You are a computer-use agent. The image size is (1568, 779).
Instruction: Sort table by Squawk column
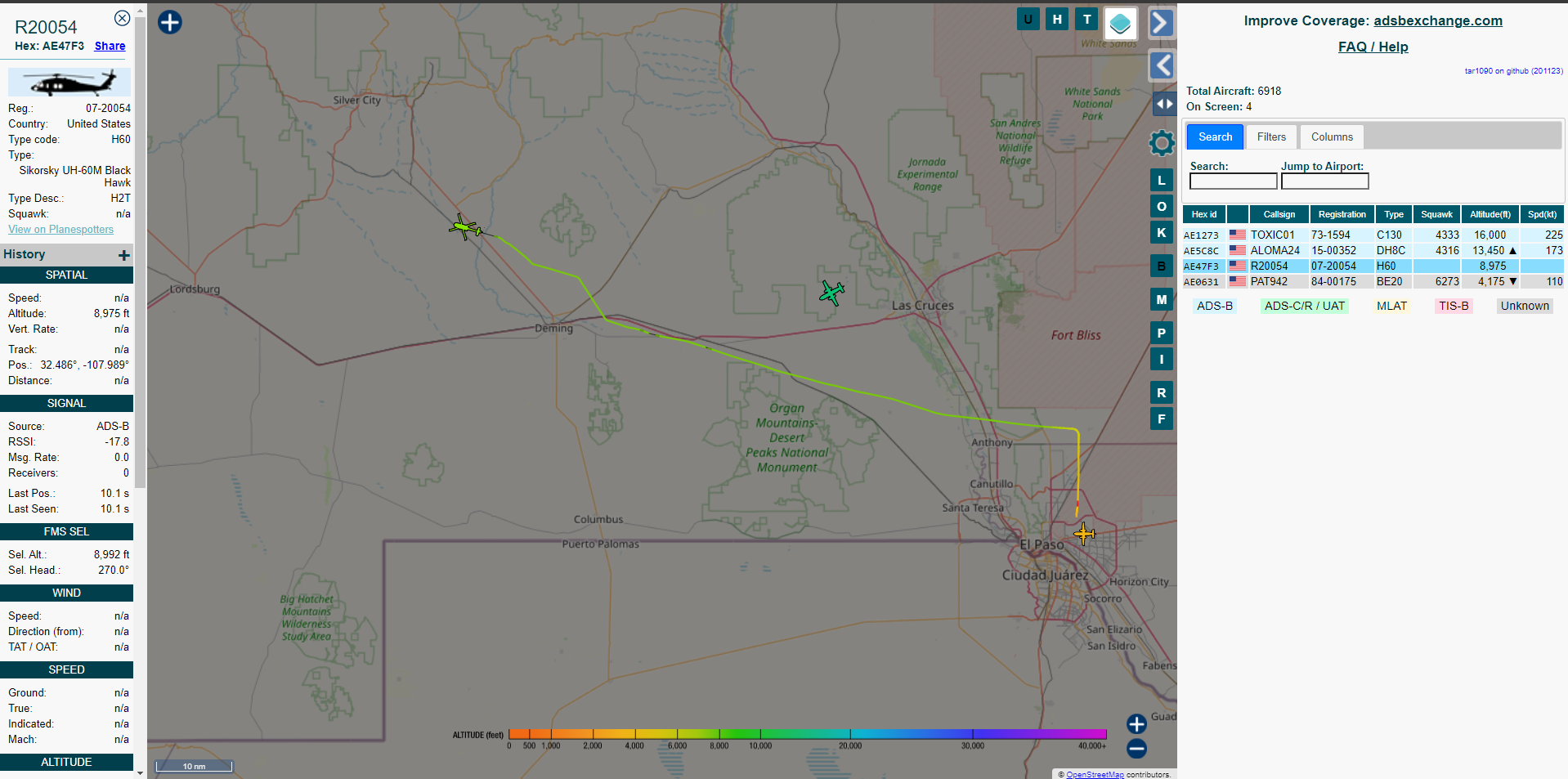point(1436,215)
